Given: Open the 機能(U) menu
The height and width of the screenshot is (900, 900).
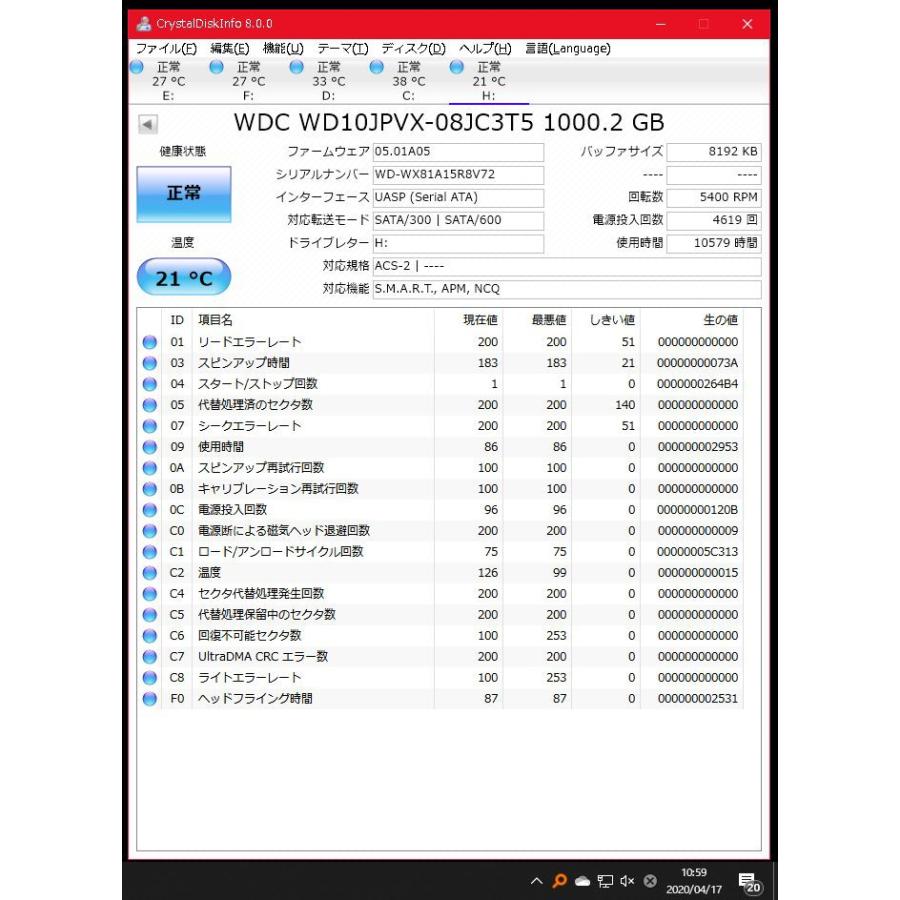Looking at the screenshot, I should pyautogui.click(x=282, y=49).
